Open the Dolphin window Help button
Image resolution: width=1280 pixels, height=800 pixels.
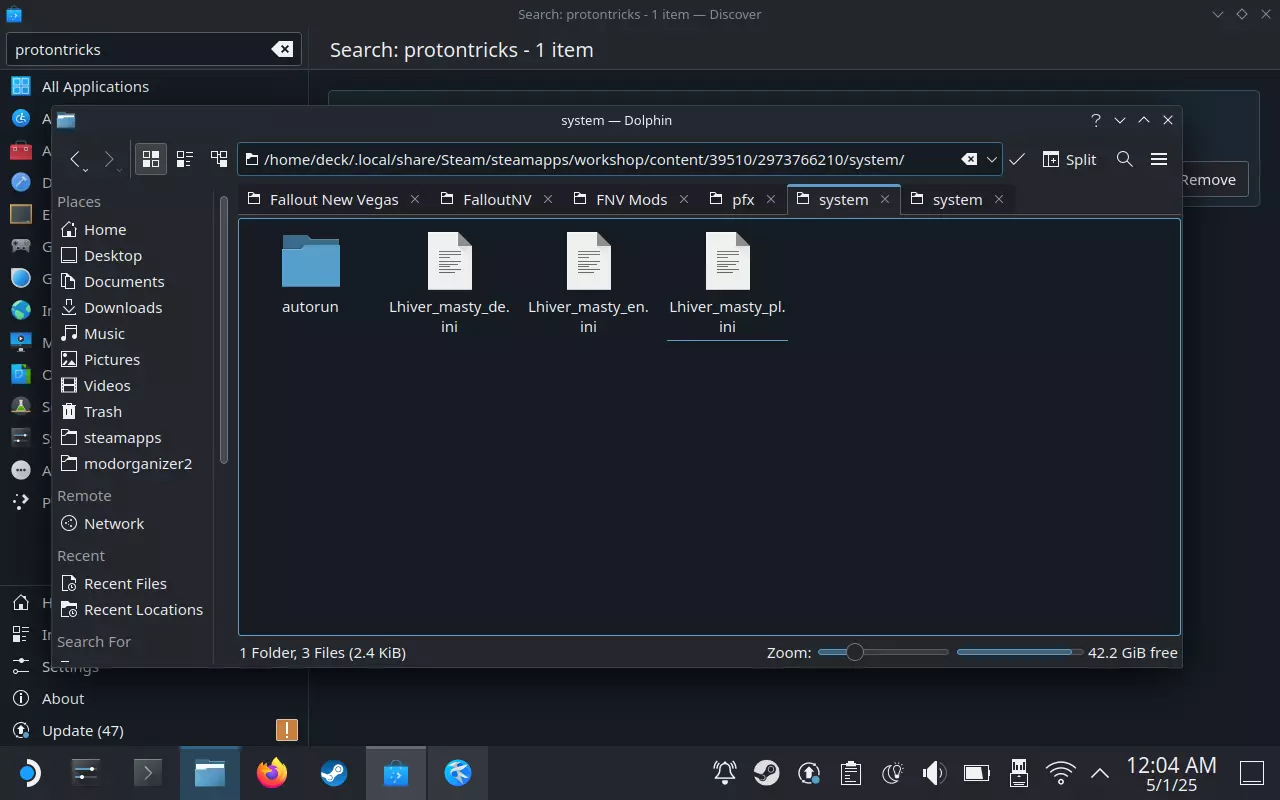coord(1096,120)
